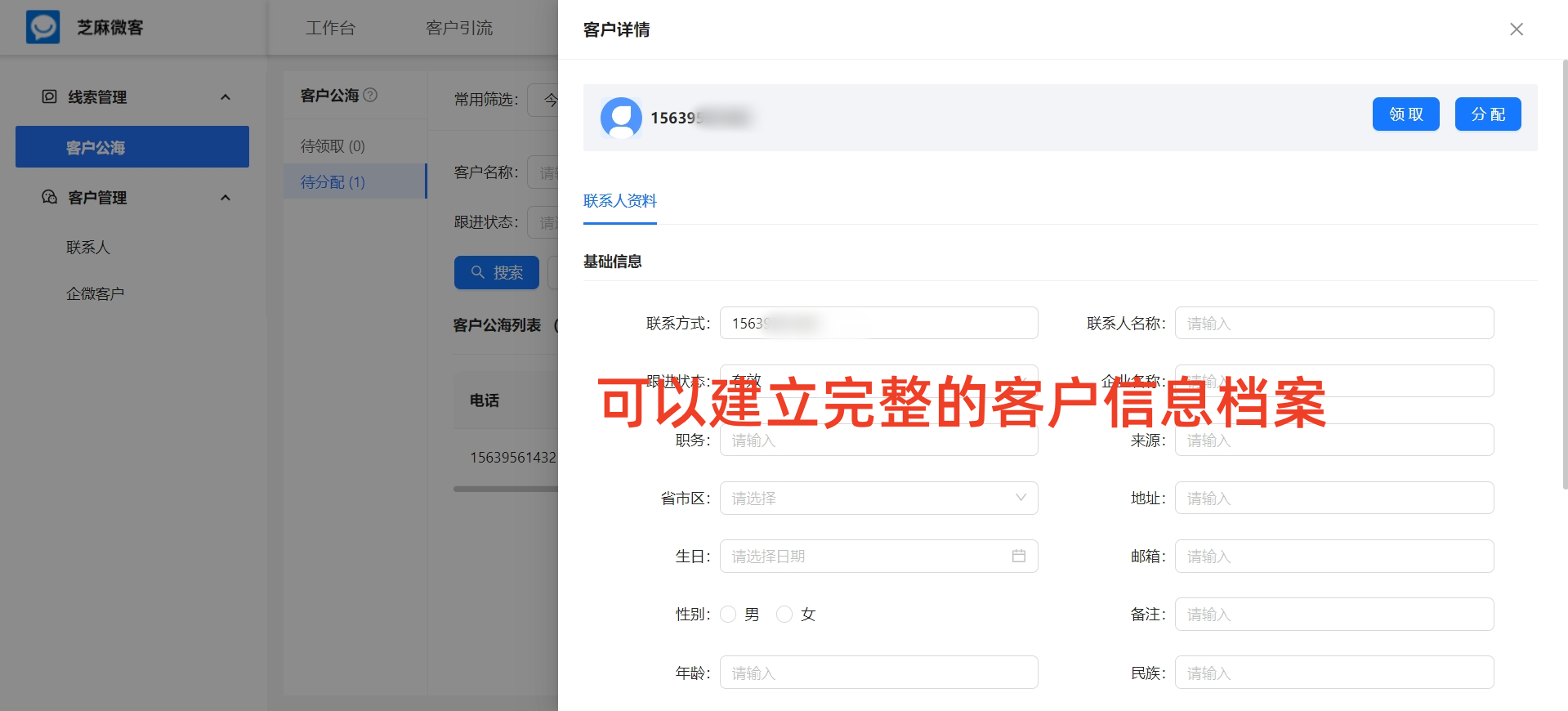
Task: Click the customer avatar icon
Action: pyautogui.click(x=621, y=118)
